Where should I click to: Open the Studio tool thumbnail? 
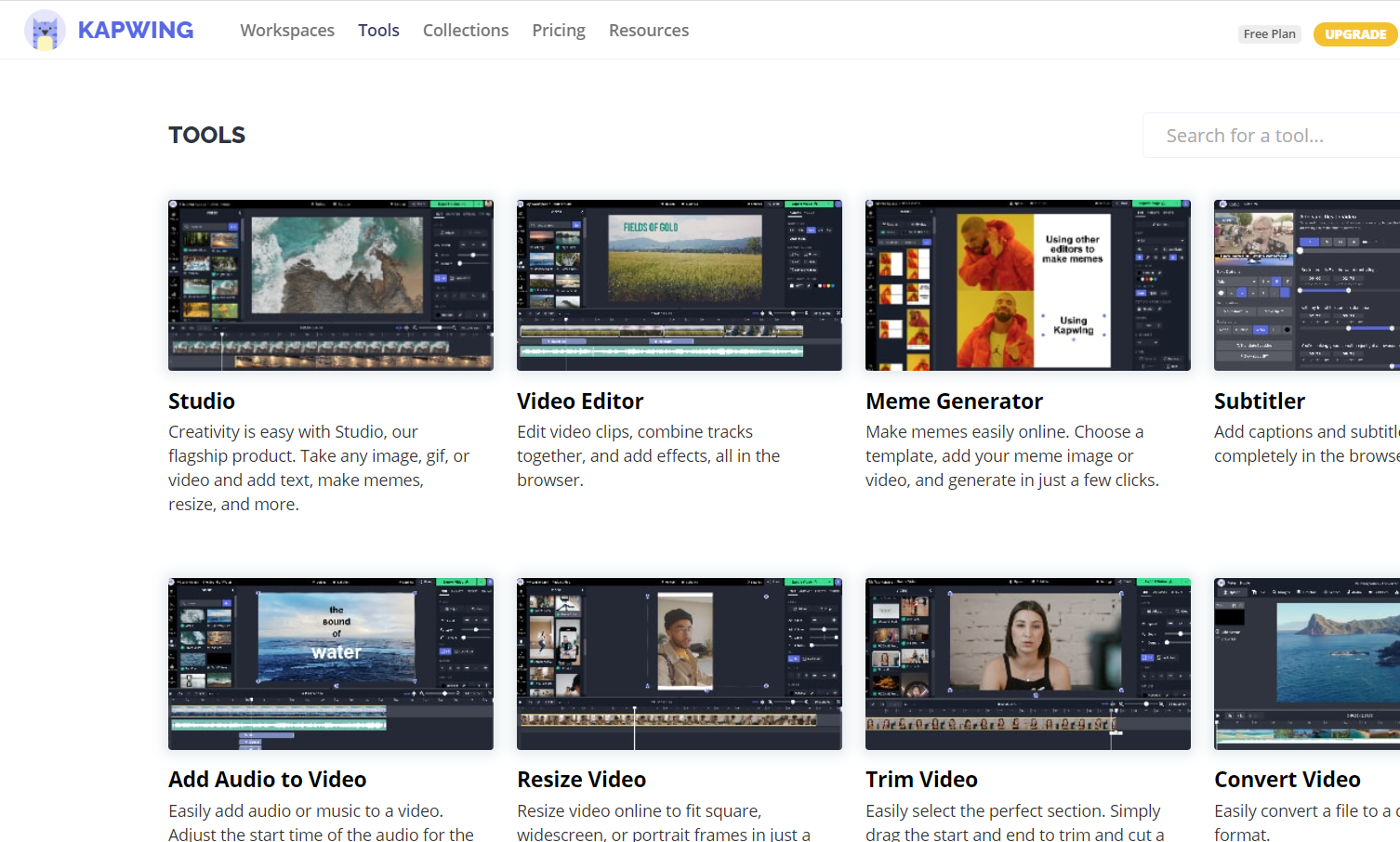[x=331, y=285]
